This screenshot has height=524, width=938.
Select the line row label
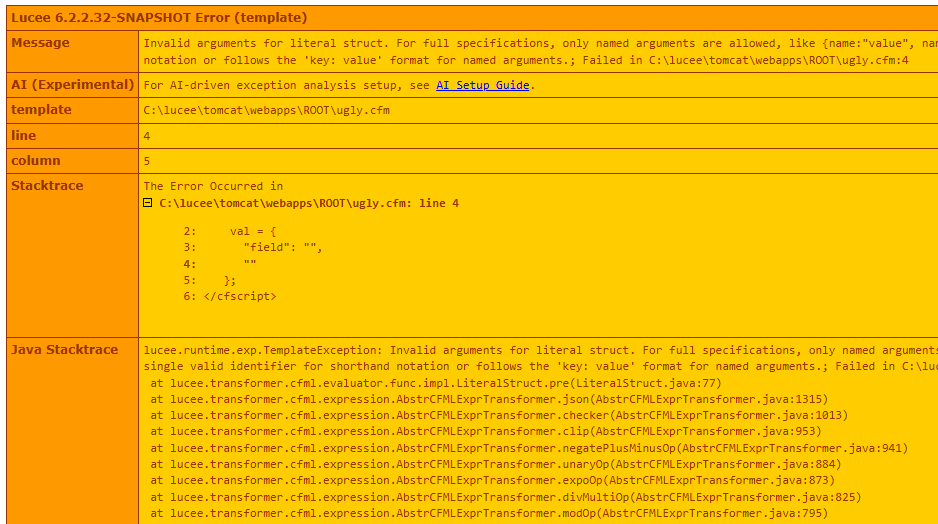click(23, 135)
